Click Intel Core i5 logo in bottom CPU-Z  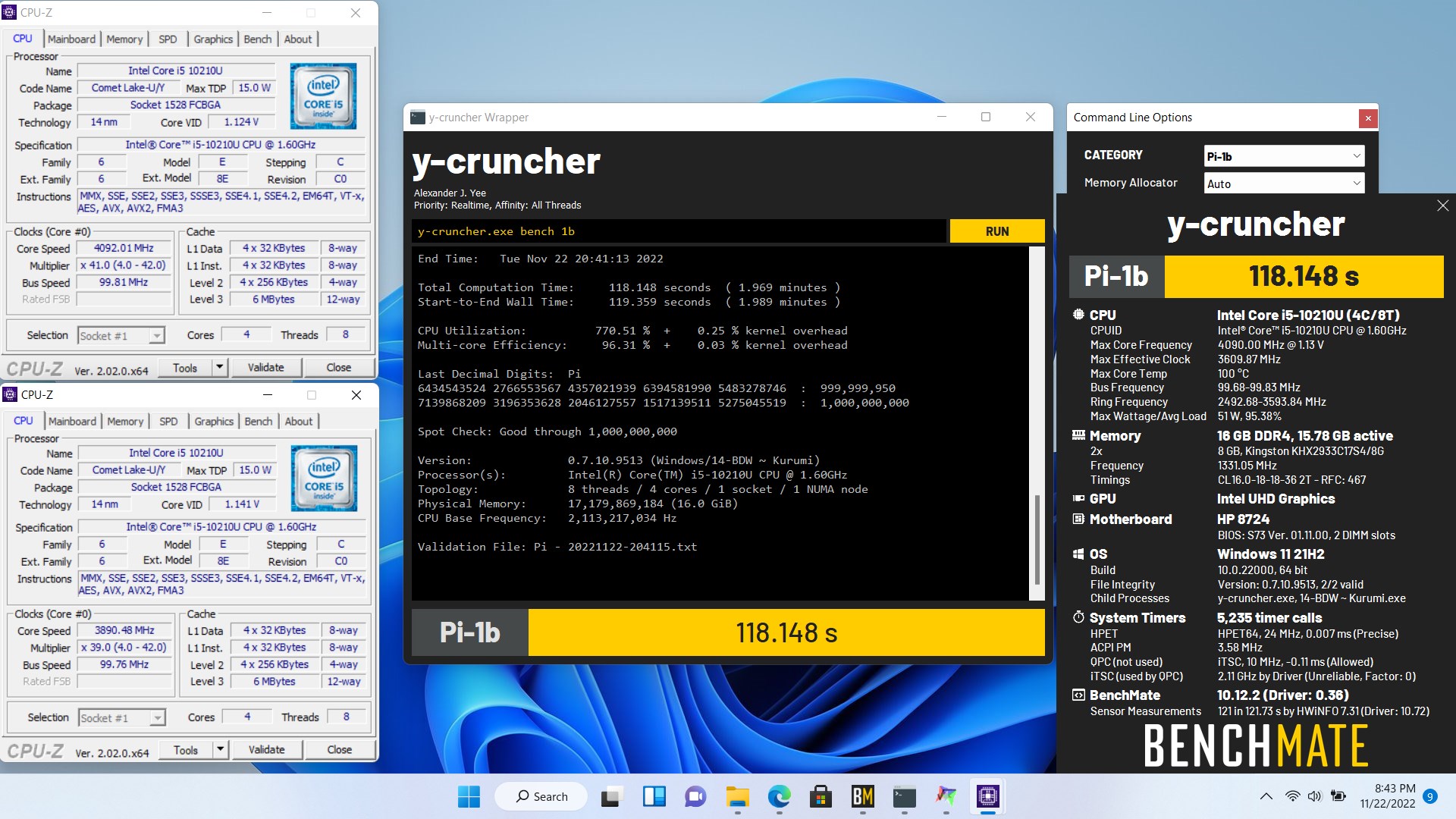[324, 478]
